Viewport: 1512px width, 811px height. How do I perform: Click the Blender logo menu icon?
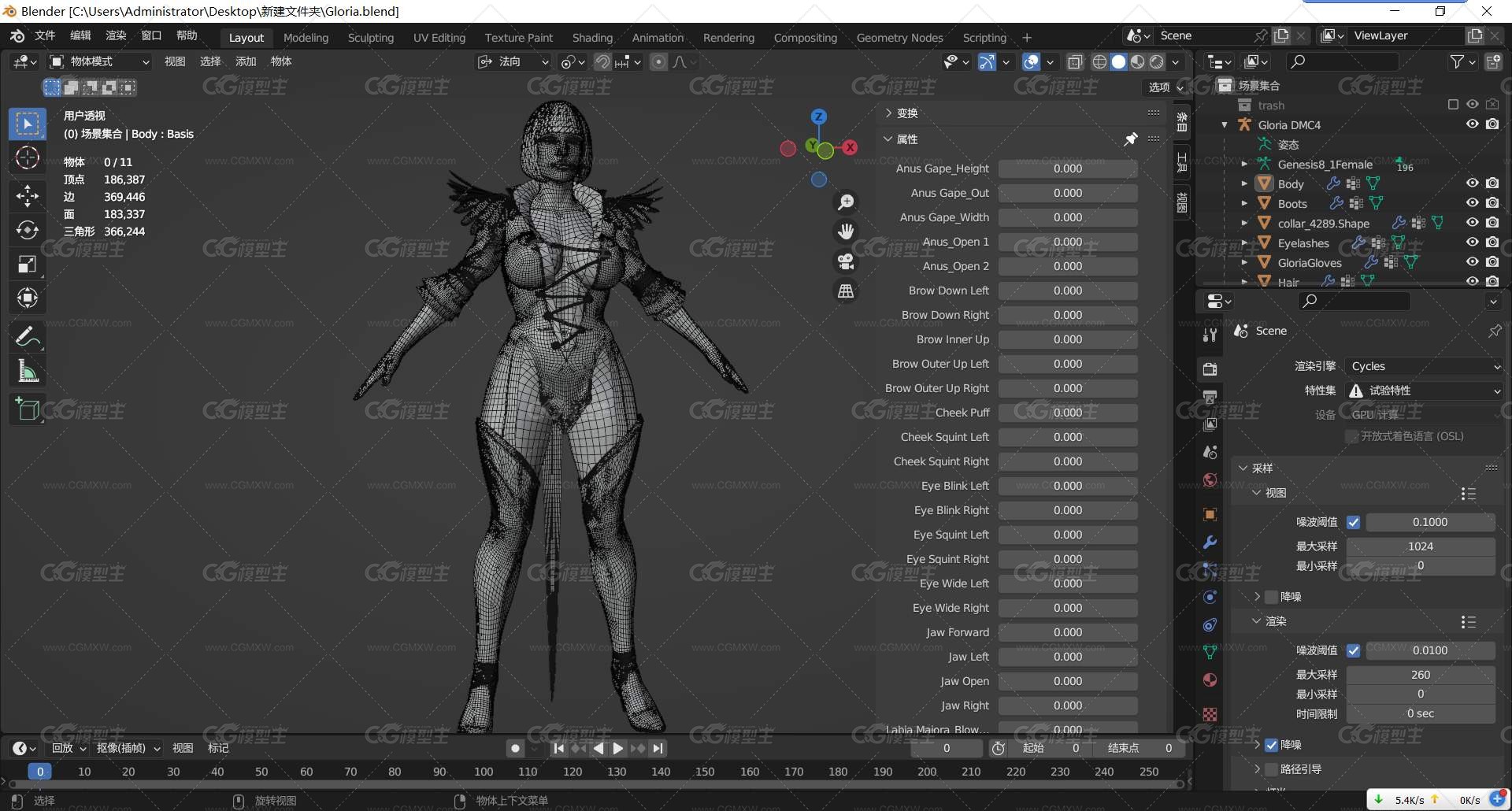point(17,36)
